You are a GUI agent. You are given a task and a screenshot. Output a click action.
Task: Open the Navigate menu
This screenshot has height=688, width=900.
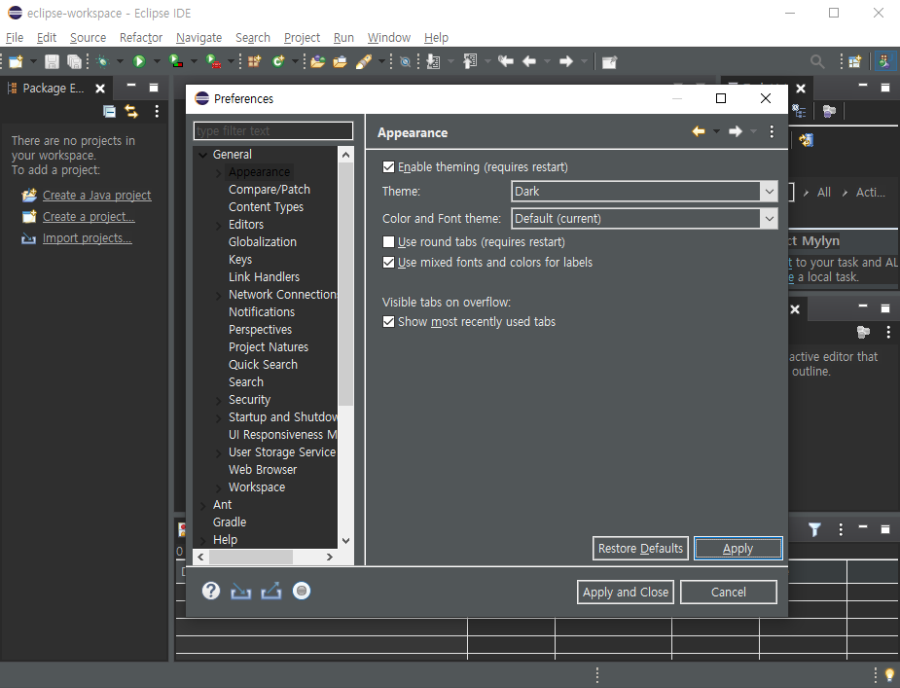(199, 38)
